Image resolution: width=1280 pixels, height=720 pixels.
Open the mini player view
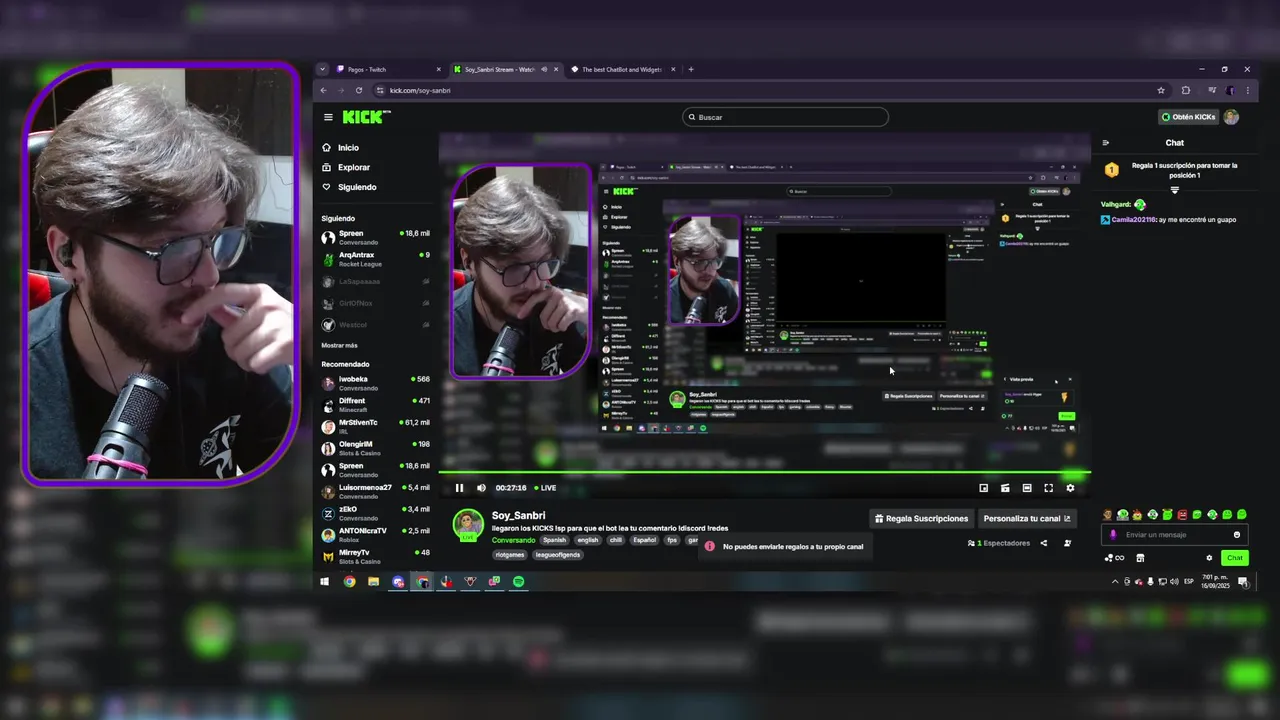(x=983, y=488)
